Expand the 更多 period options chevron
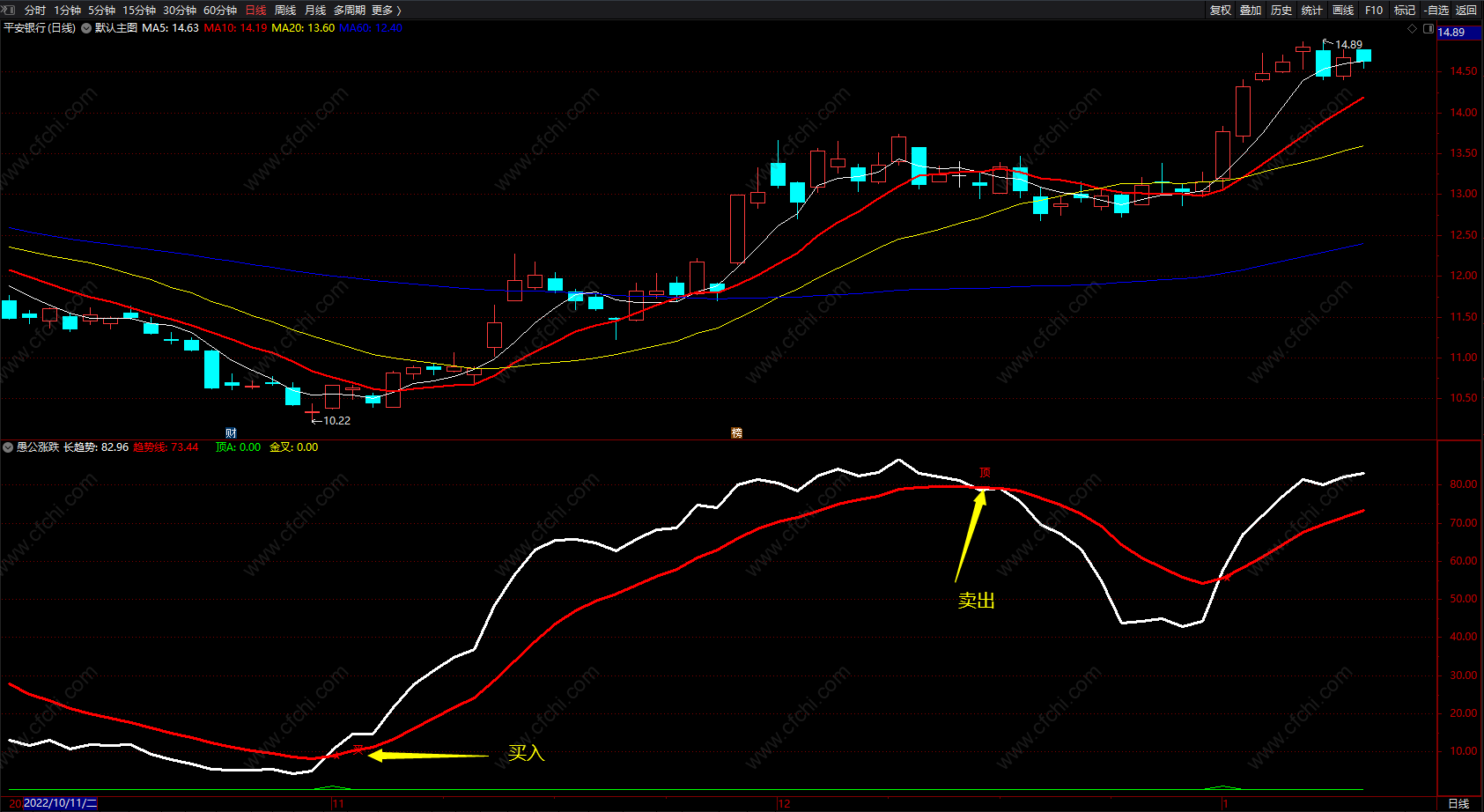1484x812 pixels. [399, 11]
